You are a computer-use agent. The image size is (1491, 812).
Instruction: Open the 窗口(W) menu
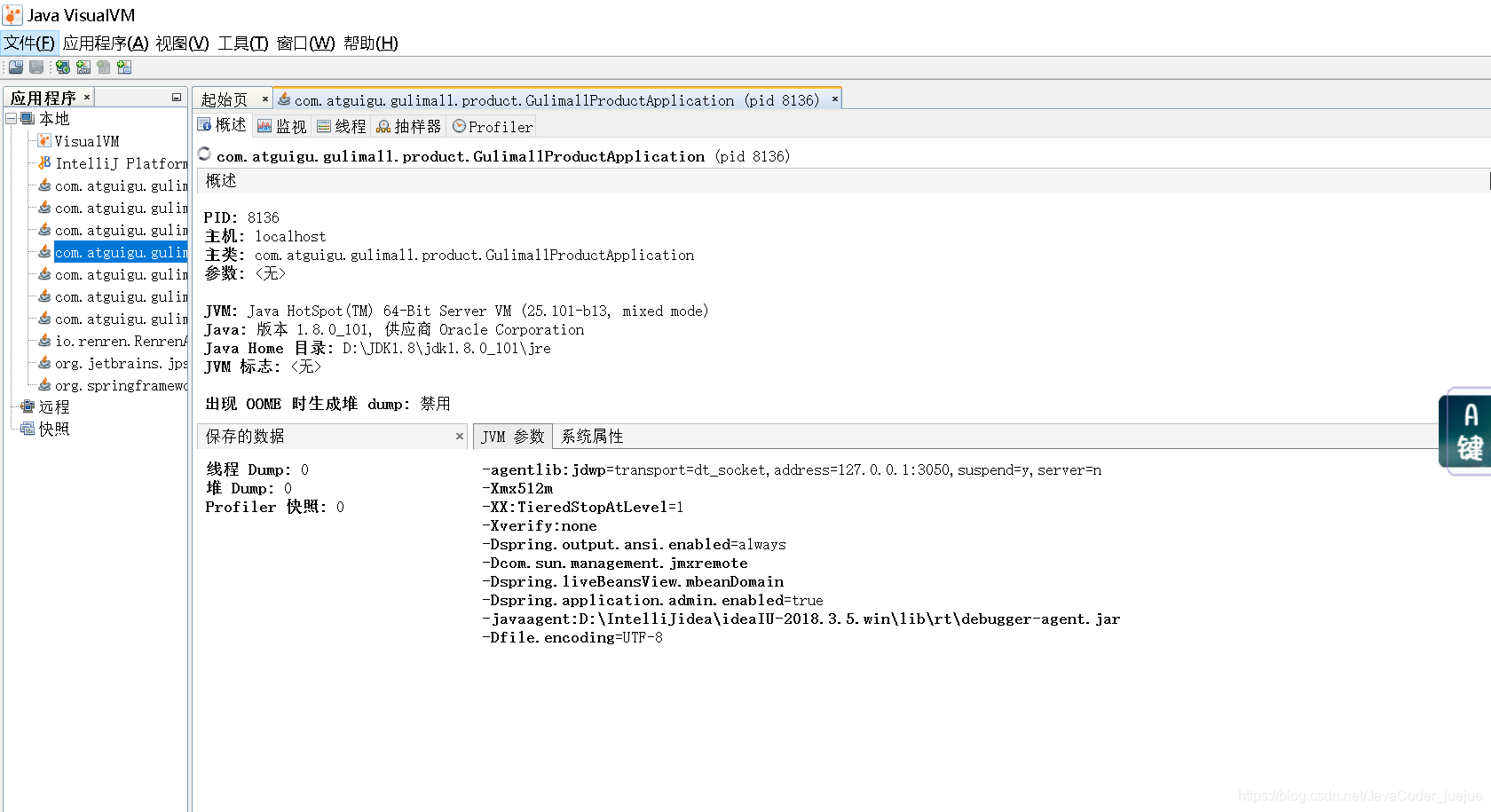[x=305, y=43]
